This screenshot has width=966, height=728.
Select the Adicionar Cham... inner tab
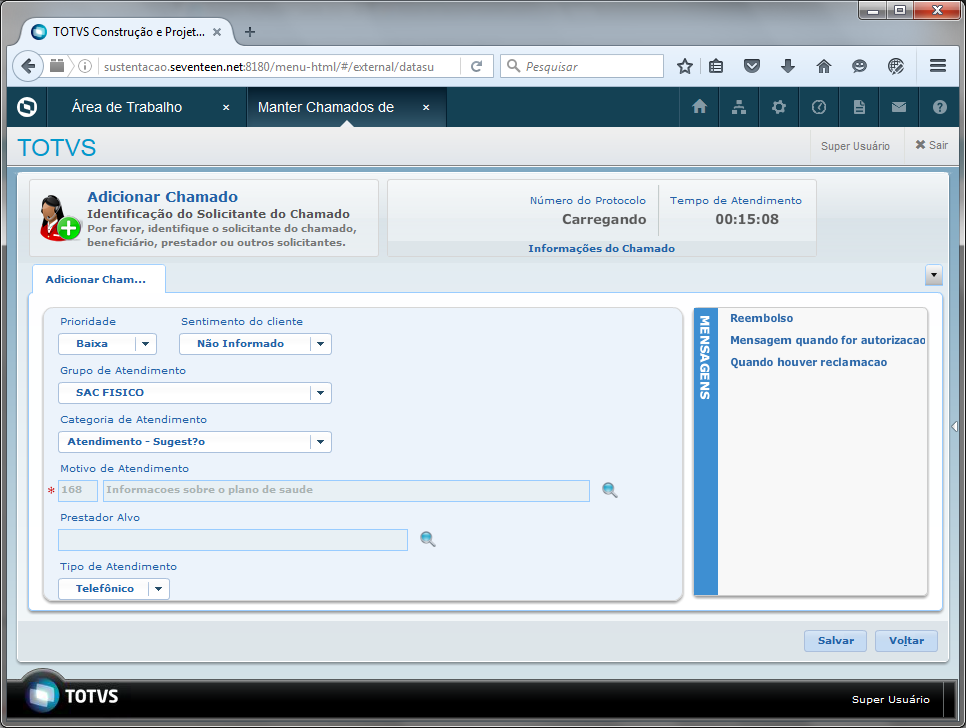[x=95, y=279]
